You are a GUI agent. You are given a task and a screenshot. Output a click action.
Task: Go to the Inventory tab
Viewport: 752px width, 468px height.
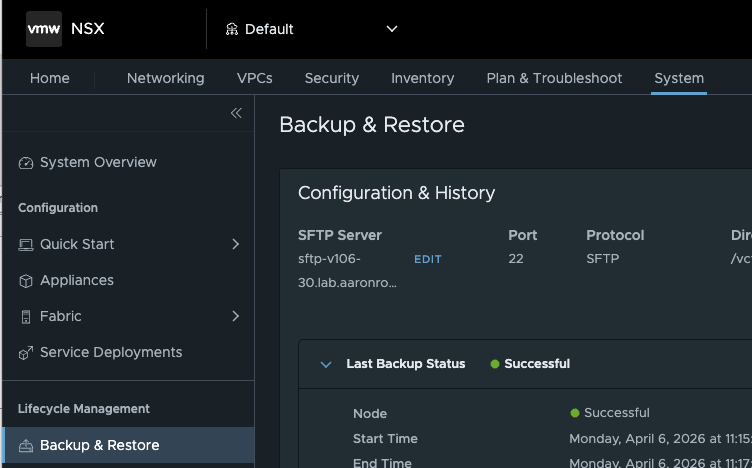click(422, 78)
